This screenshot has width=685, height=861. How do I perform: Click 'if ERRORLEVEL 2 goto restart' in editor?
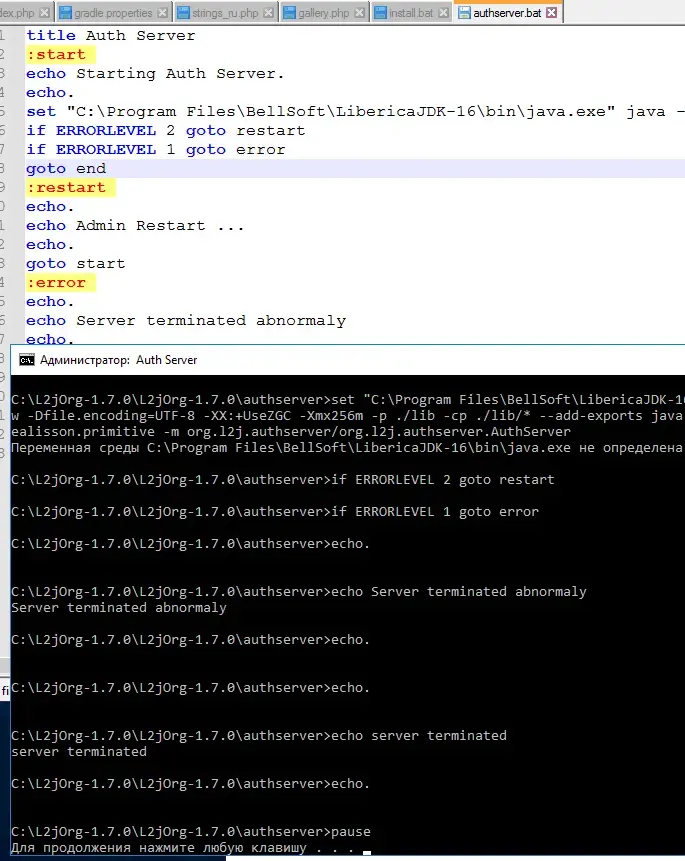[x=165, y=131]
